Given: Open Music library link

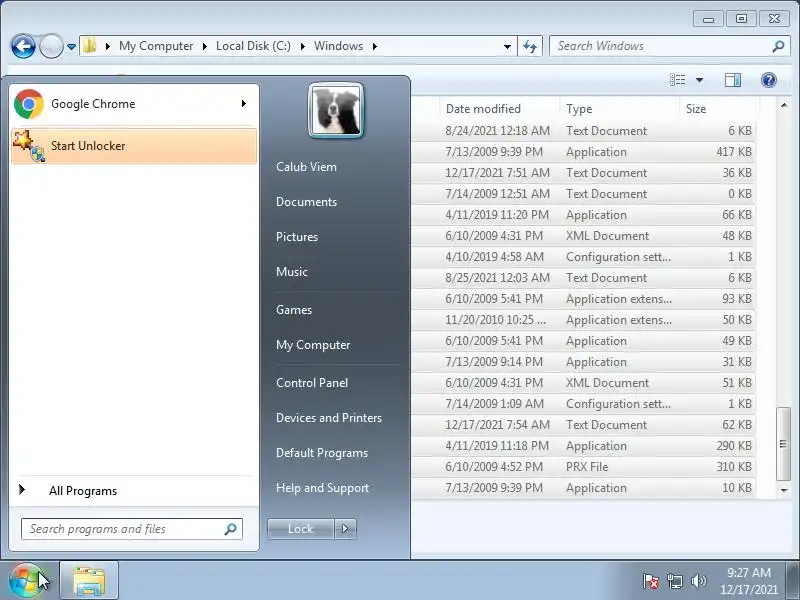Looking at the screenshot, I should [x=291, y=272].
